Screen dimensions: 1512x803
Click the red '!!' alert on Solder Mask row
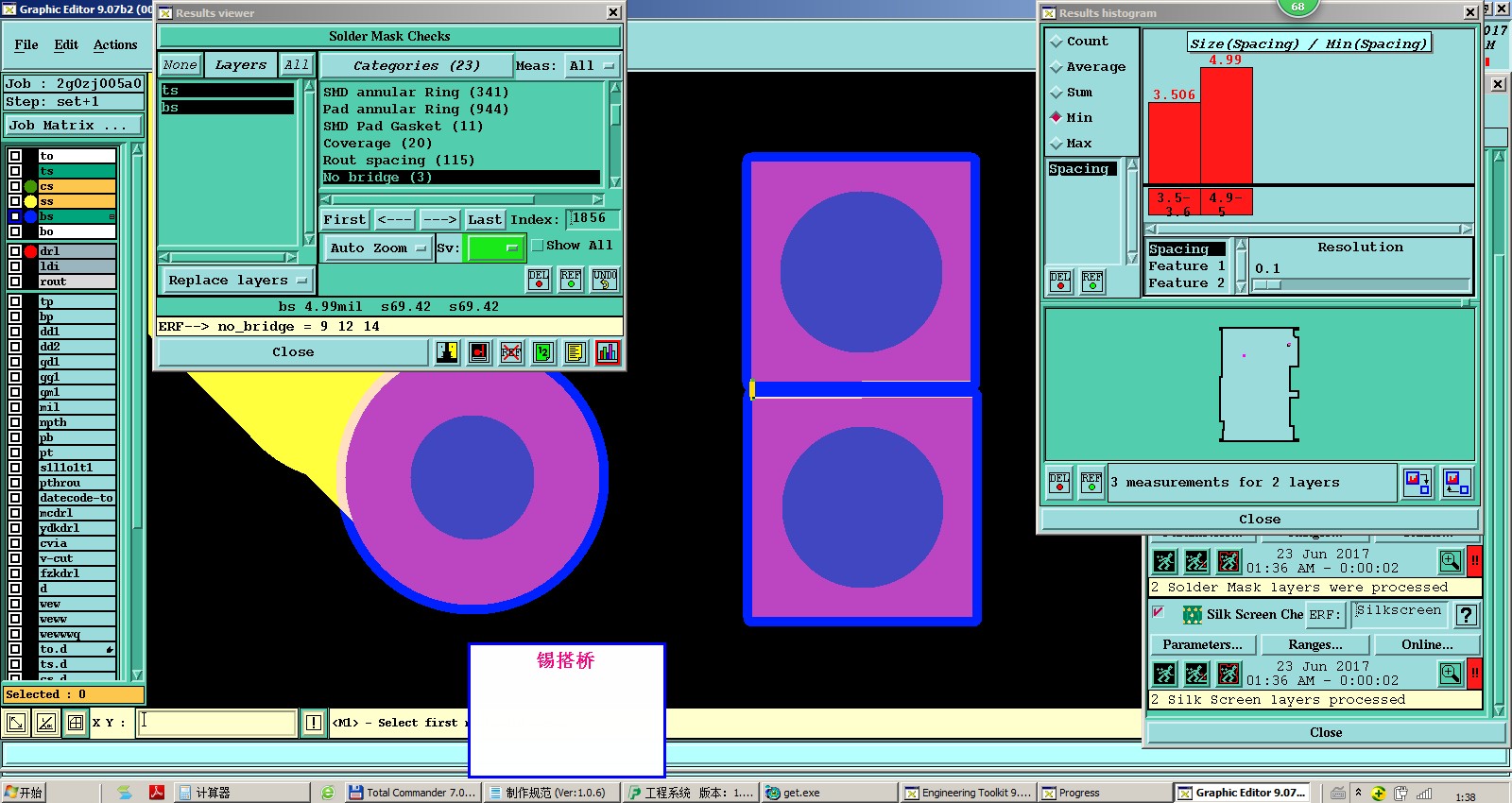click(x=1474, y=561)
